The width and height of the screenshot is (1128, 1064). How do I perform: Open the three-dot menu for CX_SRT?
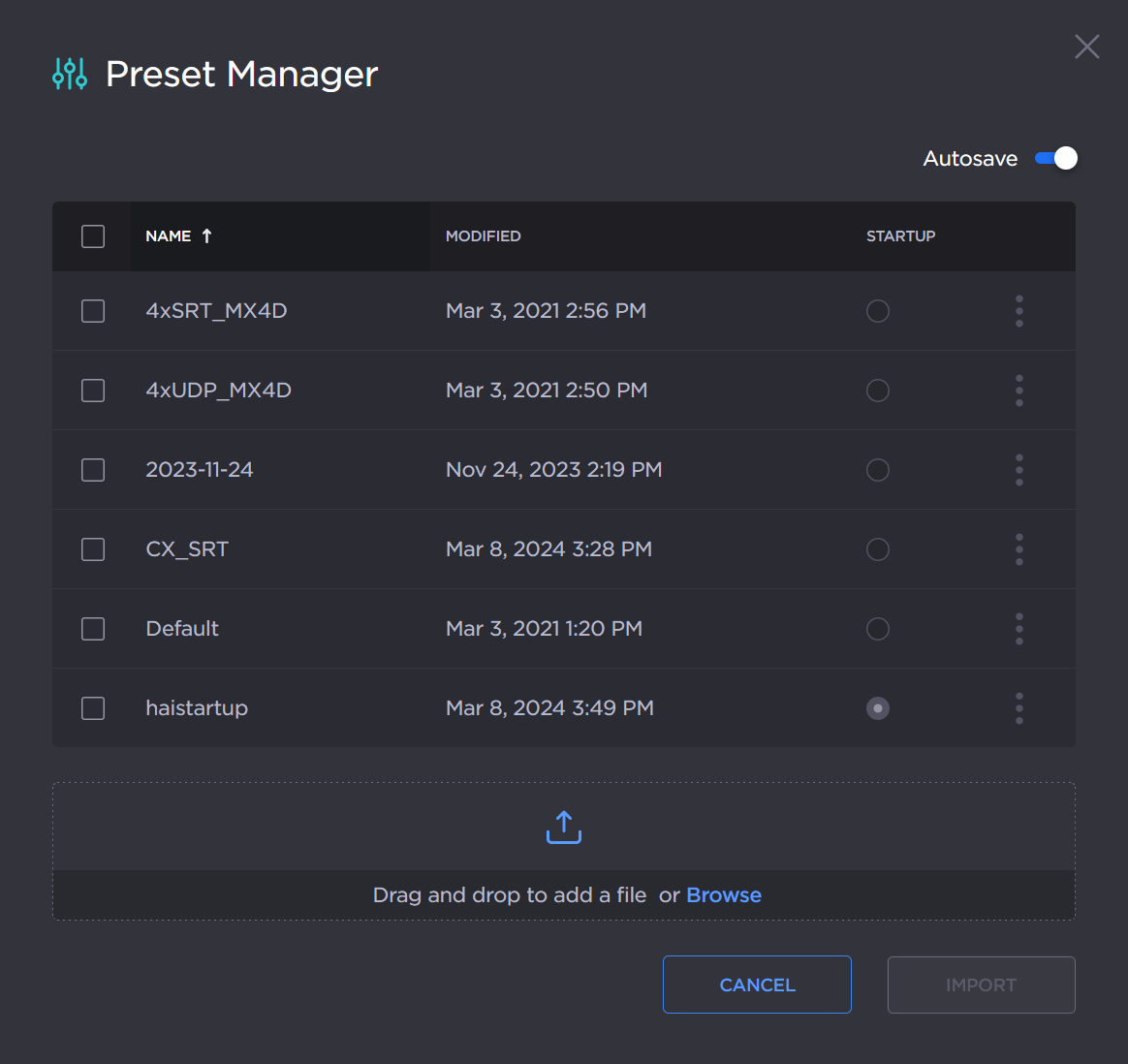(1018, 549)
